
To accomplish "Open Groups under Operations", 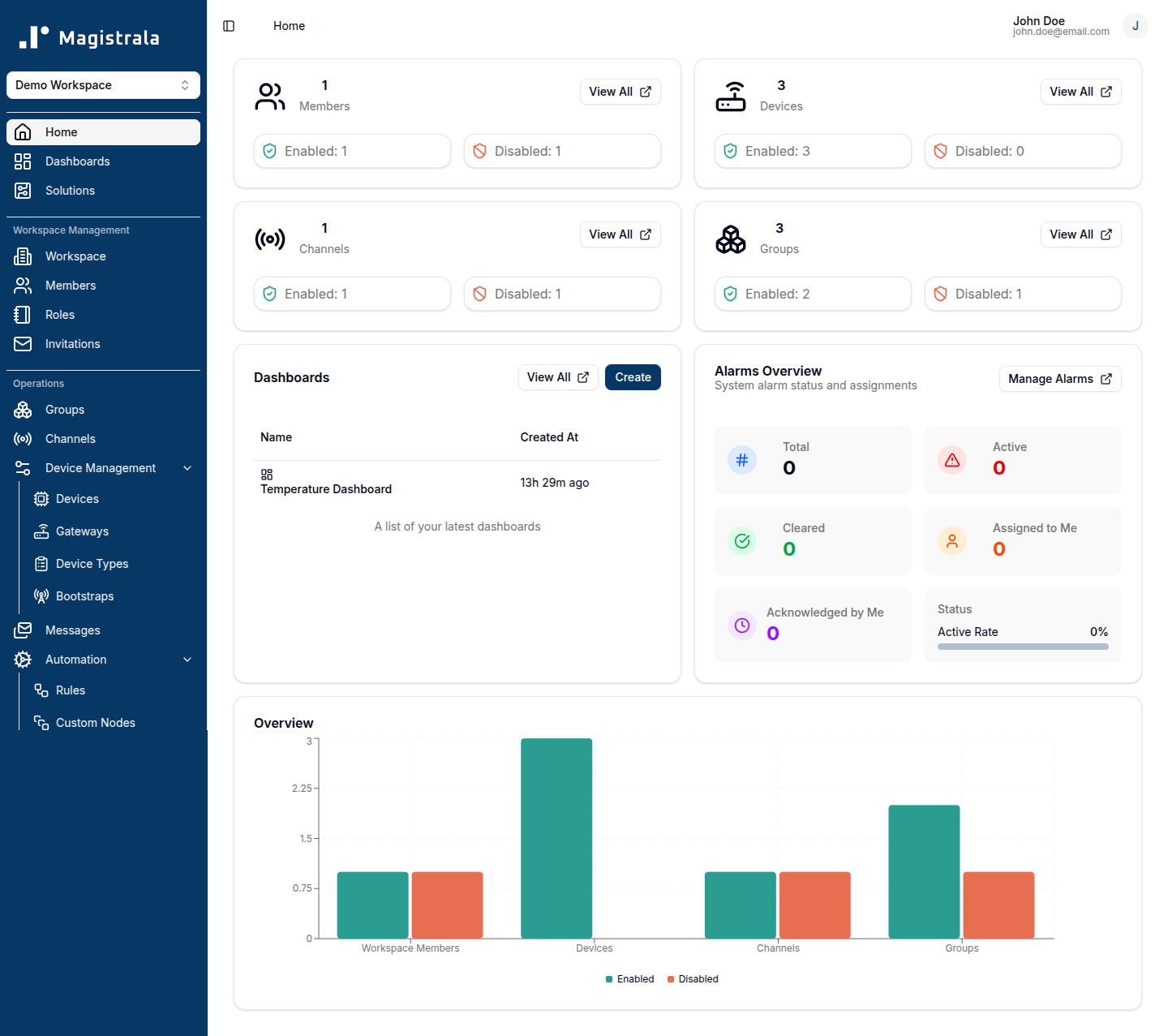I will click(103, 410).
